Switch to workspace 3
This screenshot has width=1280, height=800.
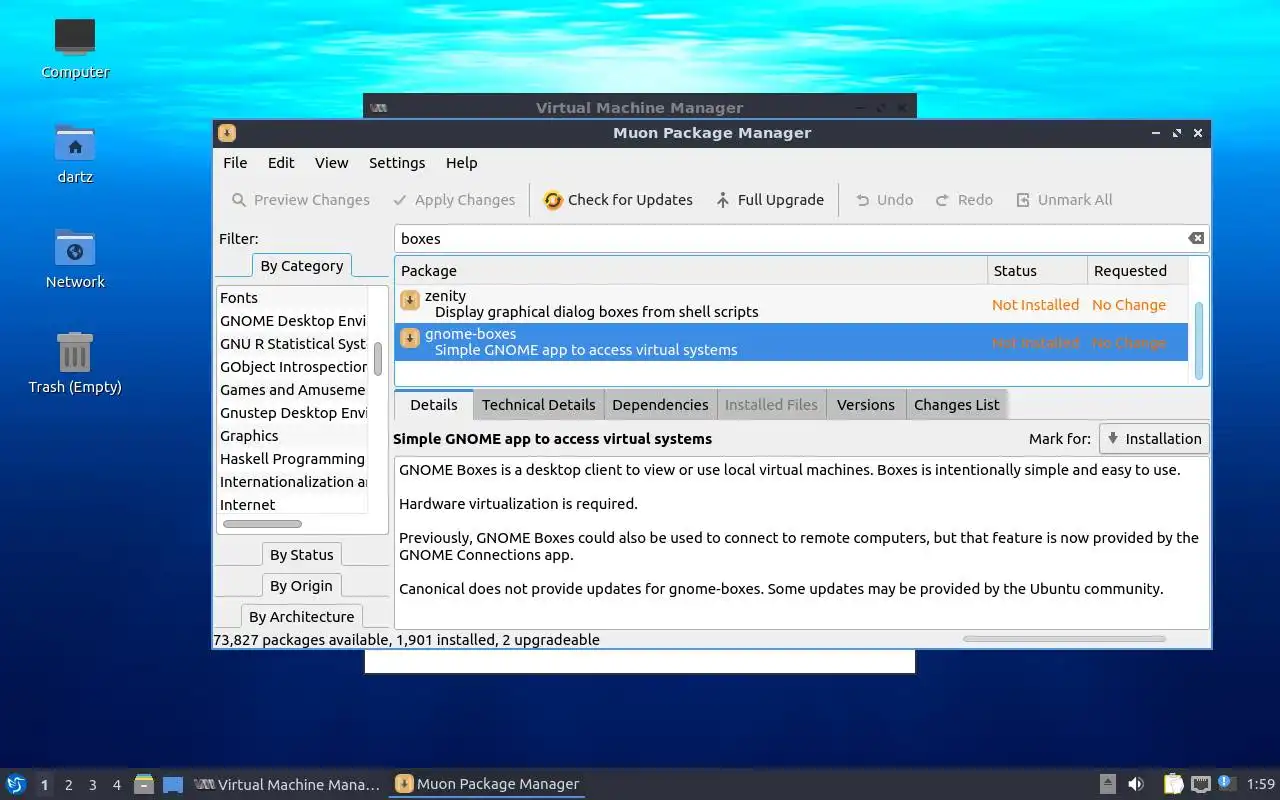tap(92, 785)
